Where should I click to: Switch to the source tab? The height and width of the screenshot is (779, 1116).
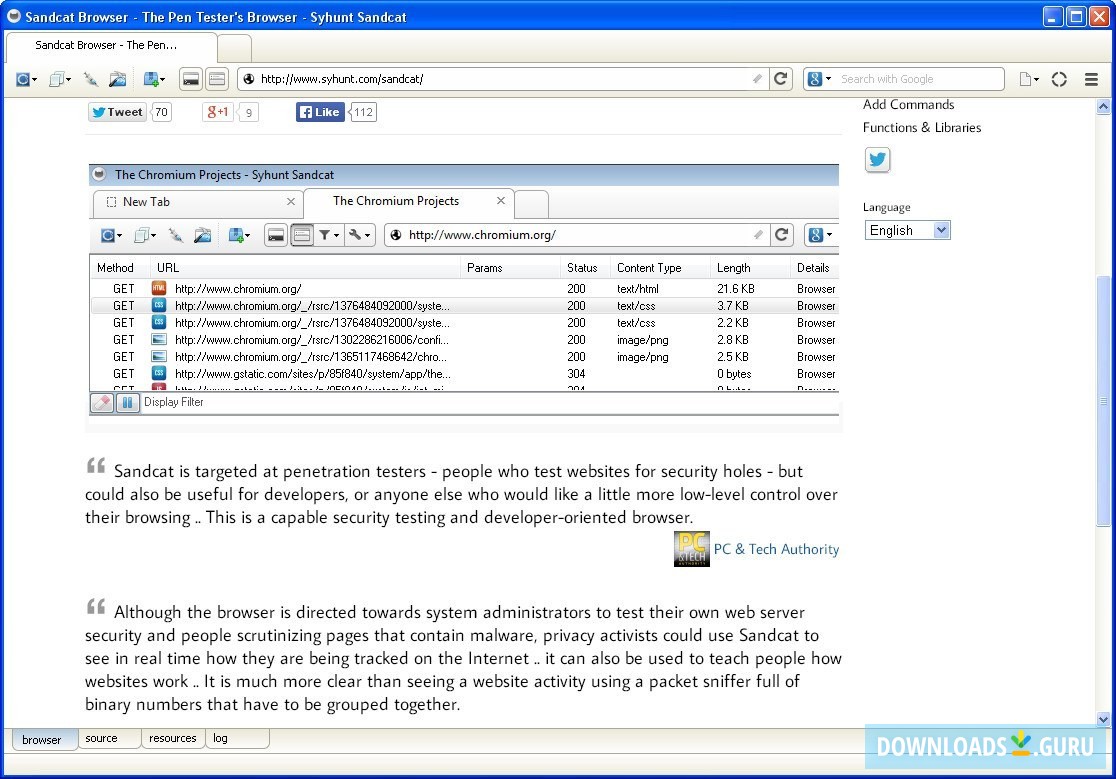pos(103,738)
